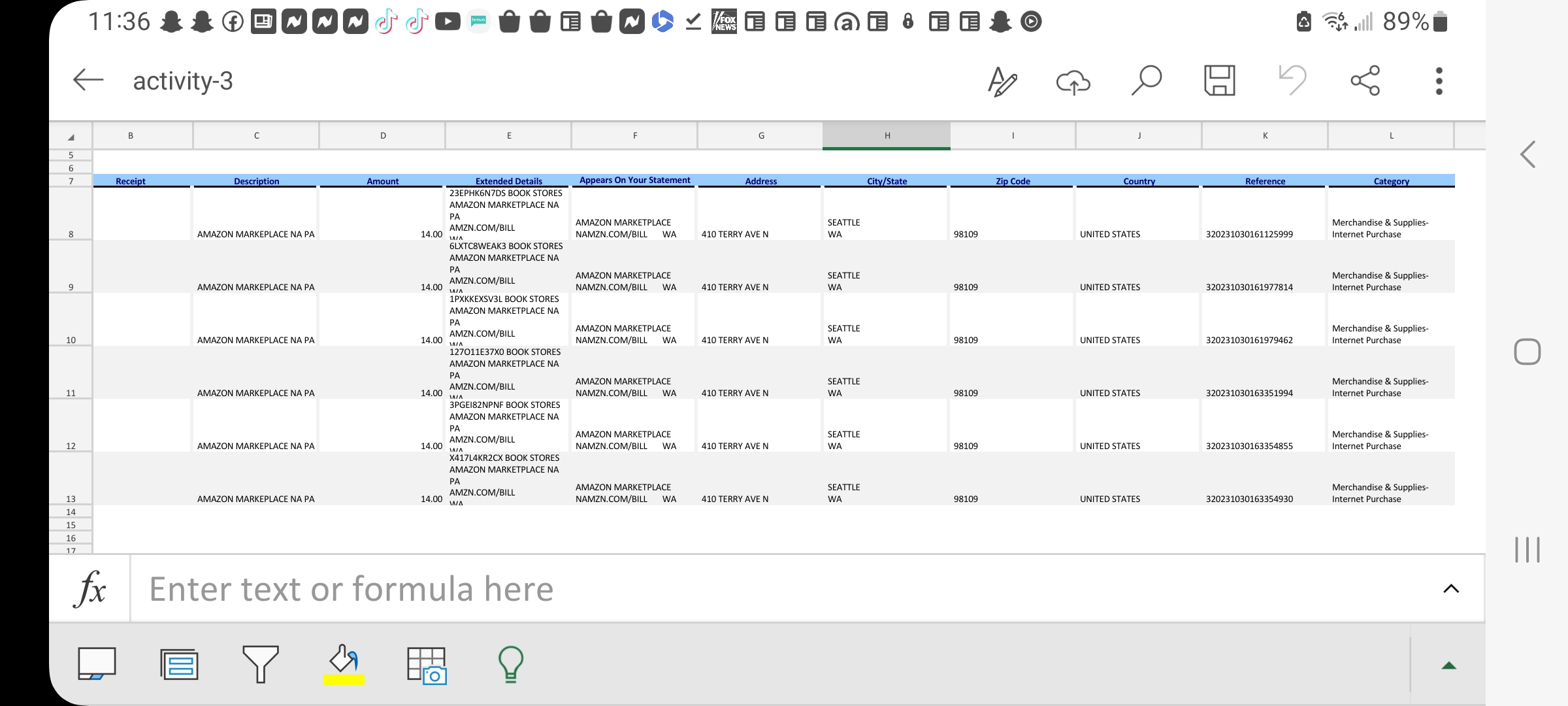Image resolution: width=1568 pixels, height=706 pixels.
Task: Select reference cell 320231030161125999
Action: [x=1266, y=214]
